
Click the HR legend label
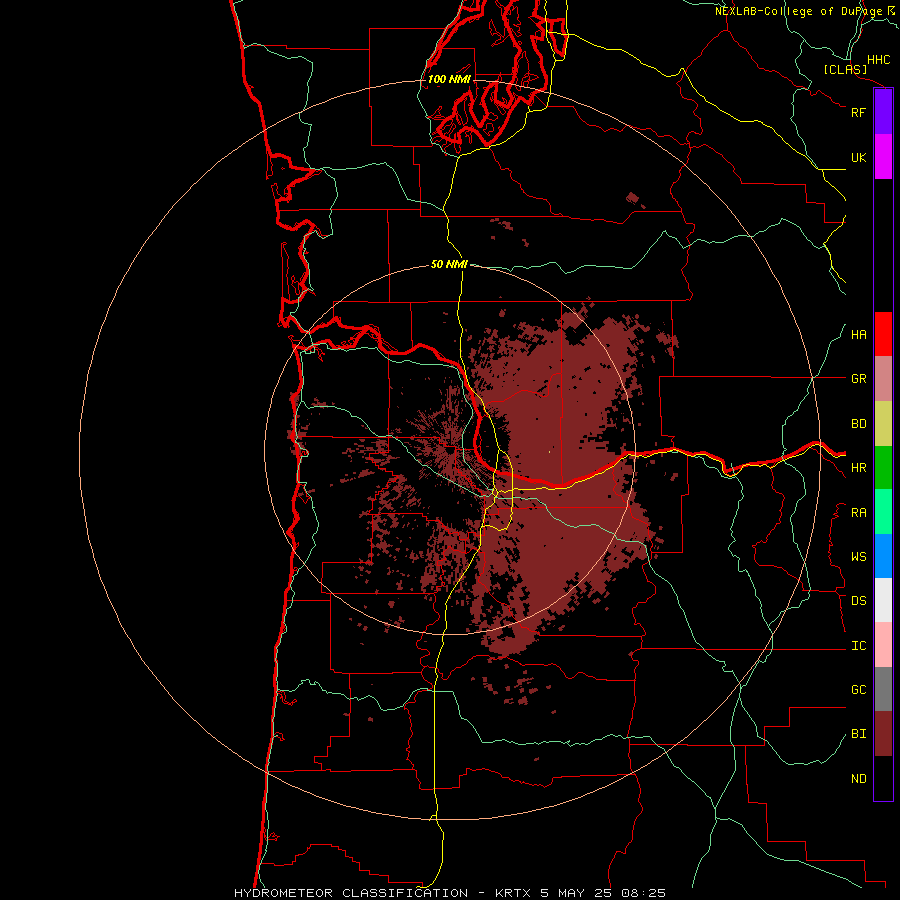(x=858, y=468)
